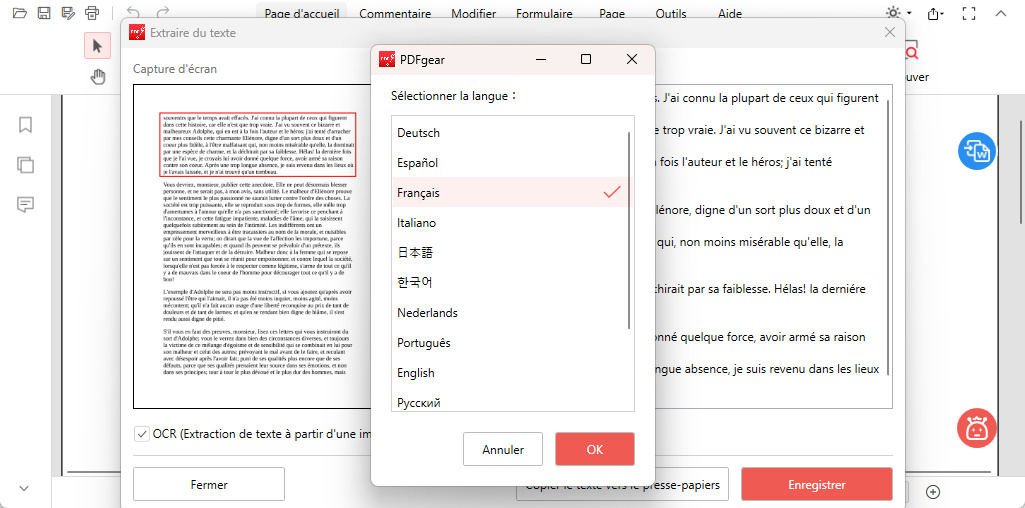Click inside the extracted text field
This screenshot has height=508, width=1025.
click(771, 246)
